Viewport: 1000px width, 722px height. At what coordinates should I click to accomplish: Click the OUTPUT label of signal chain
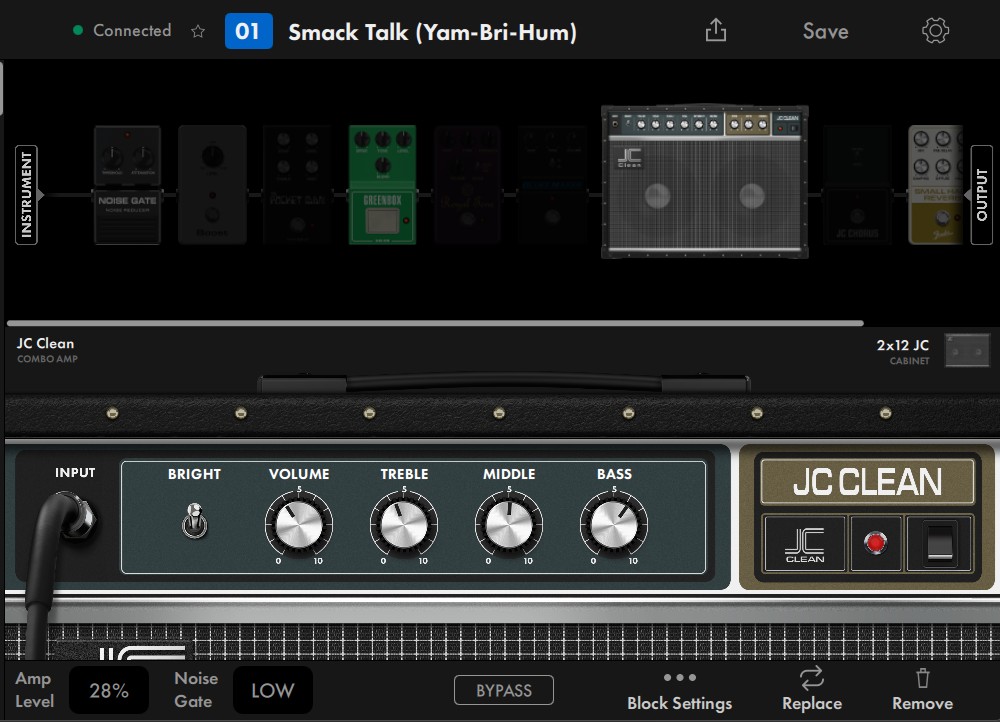(982, 195)
